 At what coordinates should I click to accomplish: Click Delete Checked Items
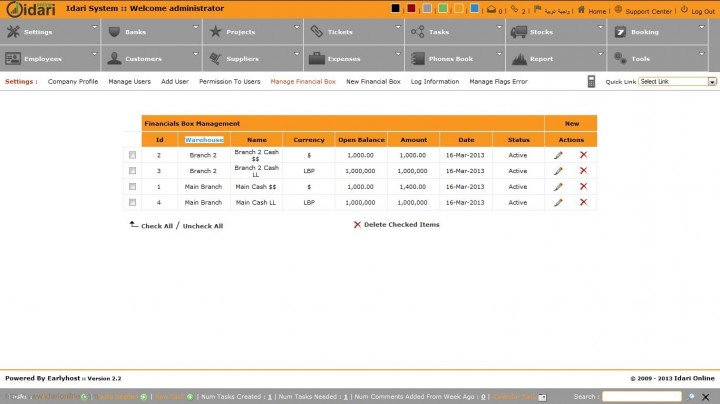point(401,224)
